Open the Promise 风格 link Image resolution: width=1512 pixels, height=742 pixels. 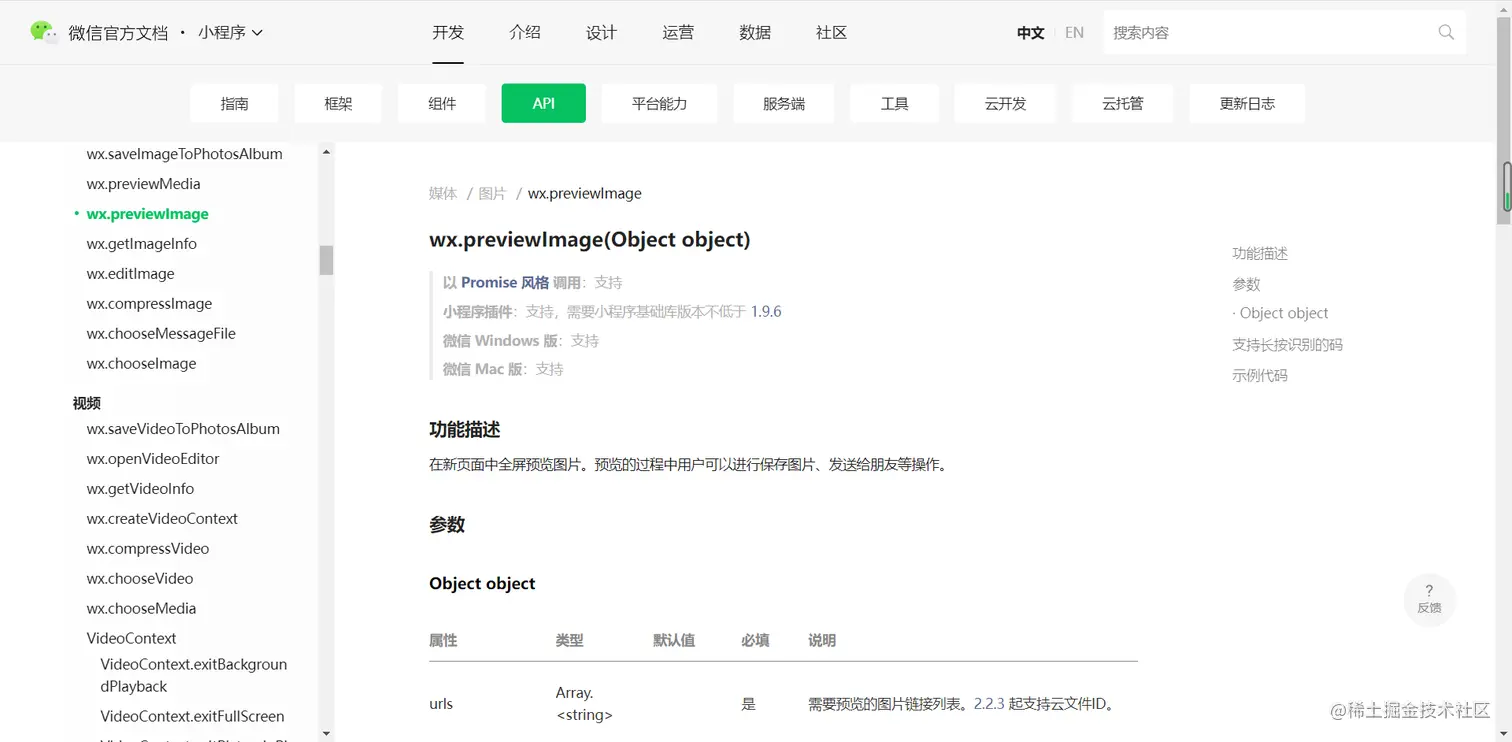[505, 283]
